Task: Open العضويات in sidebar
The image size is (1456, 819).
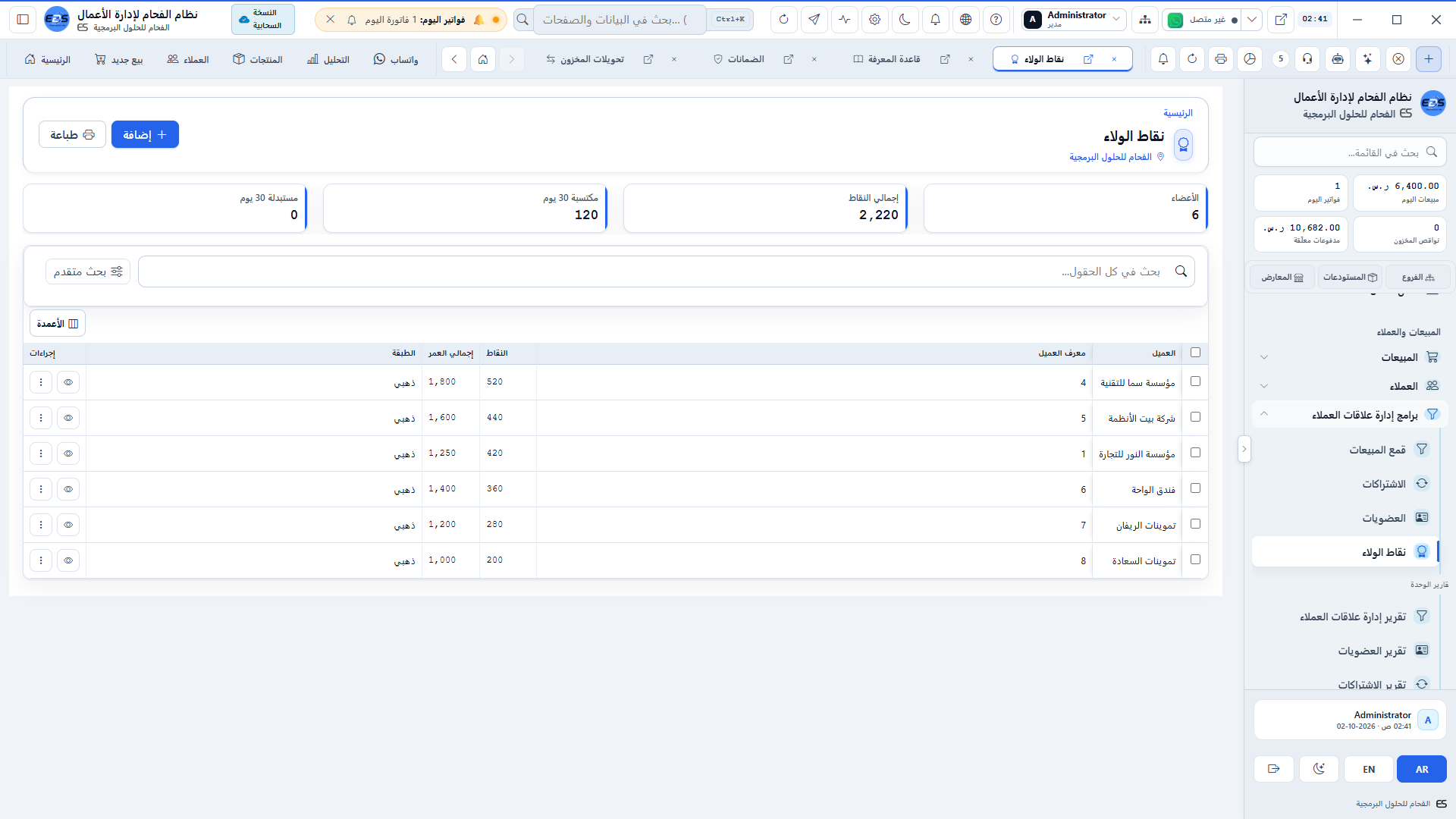Action: click(x=1347, y=518)
